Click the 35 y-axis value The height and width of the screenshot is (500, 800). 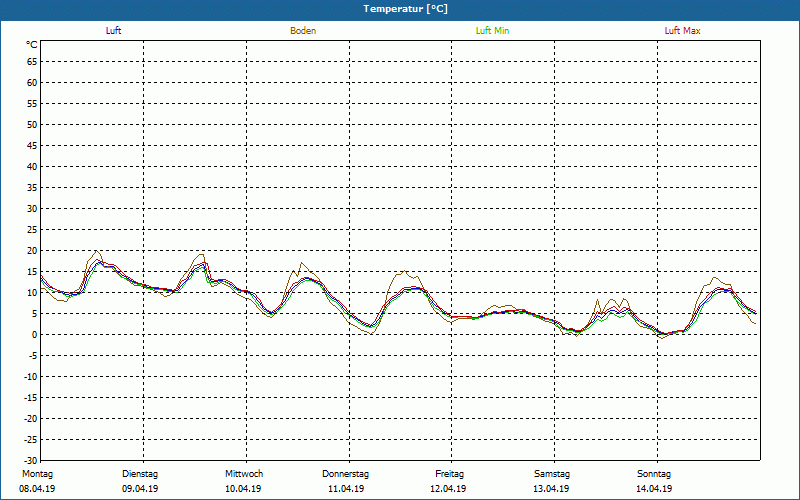32,188
